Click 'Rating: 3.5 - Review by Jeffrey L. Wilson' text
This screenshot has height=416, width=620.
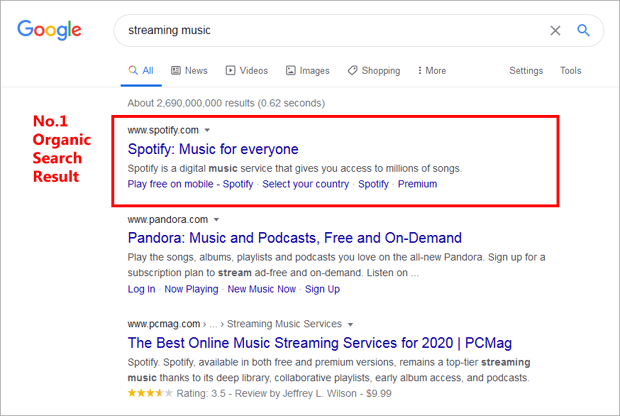coord(267,393)
